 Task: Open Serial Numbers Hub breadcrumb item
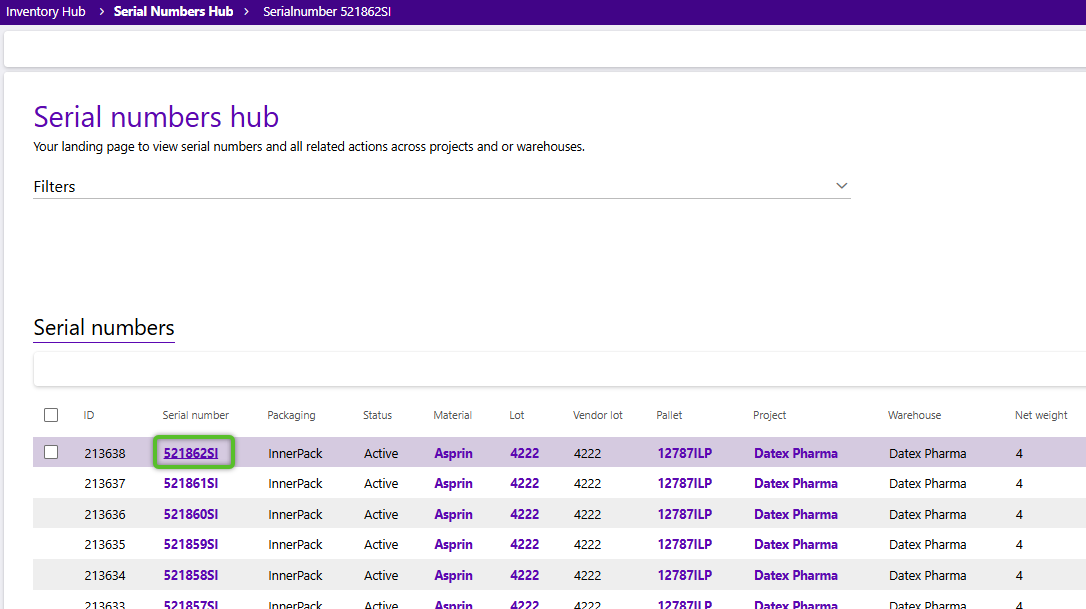[x=173, y=12]
